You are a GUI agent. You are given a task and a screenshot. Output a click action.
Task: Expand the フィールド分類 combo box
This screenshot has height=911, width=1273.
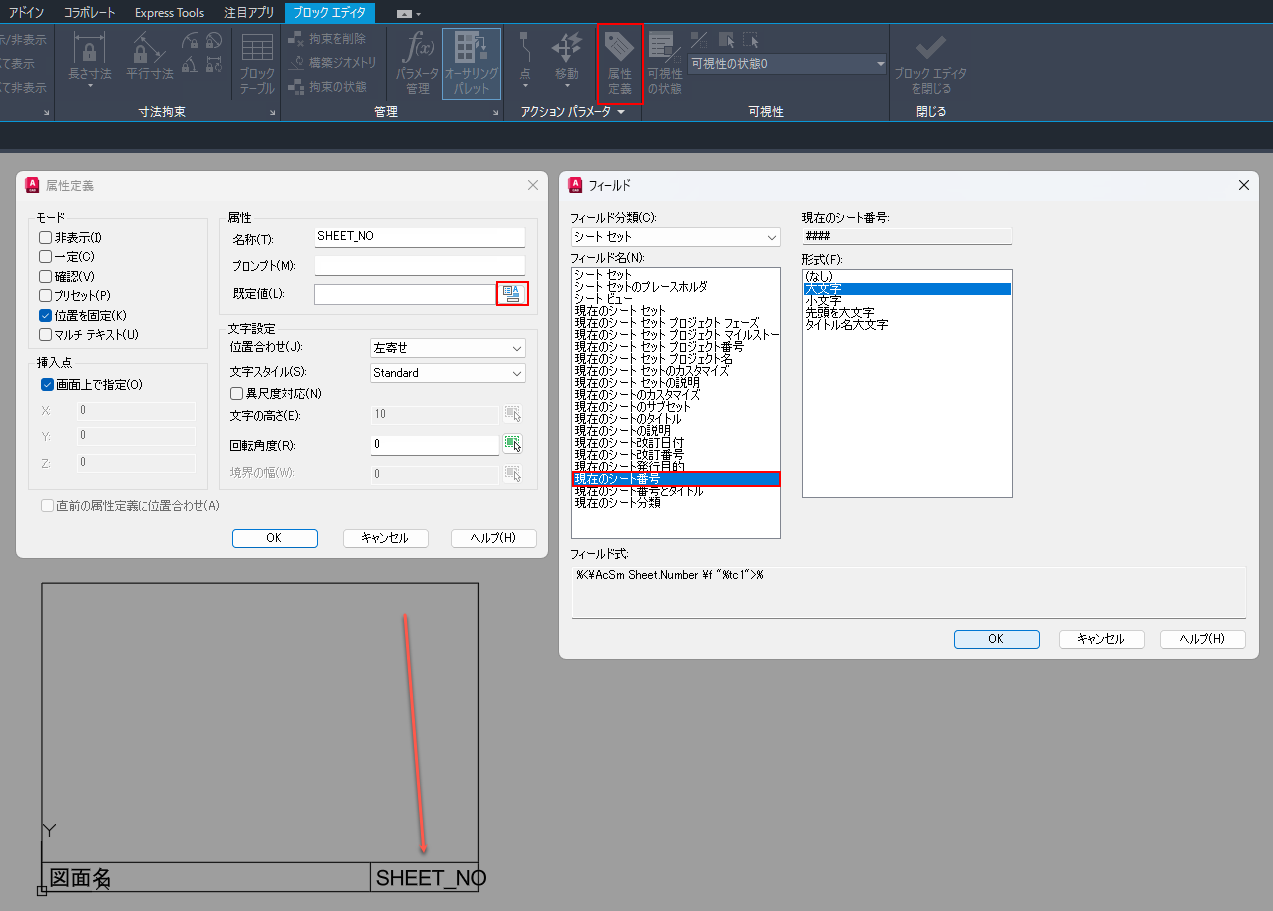[x=675, y=237]
